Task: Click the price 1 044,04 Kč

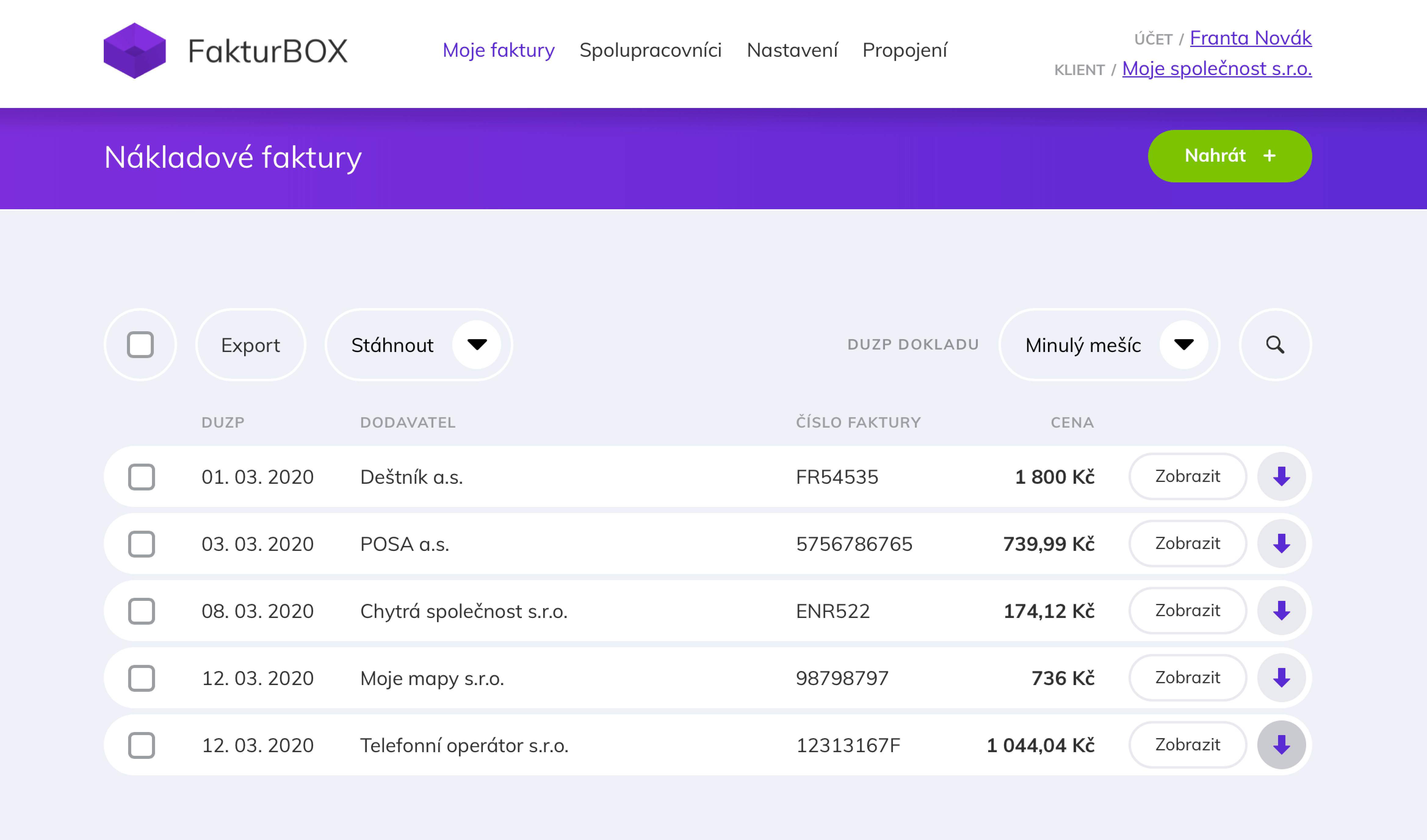Action: coord(1040,745)
